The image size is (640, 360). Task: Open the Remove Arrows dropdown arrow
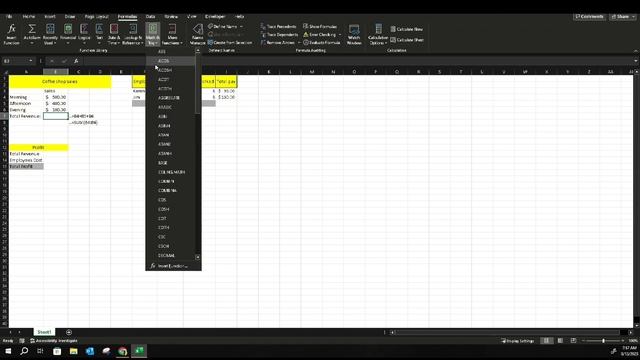coord(299,42)
